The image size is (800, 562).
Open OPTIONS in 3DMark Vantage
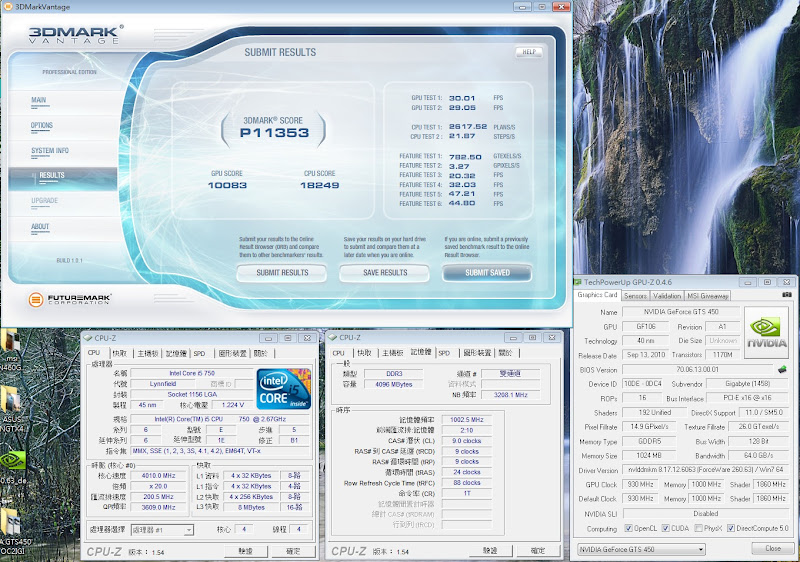(42, 125)
